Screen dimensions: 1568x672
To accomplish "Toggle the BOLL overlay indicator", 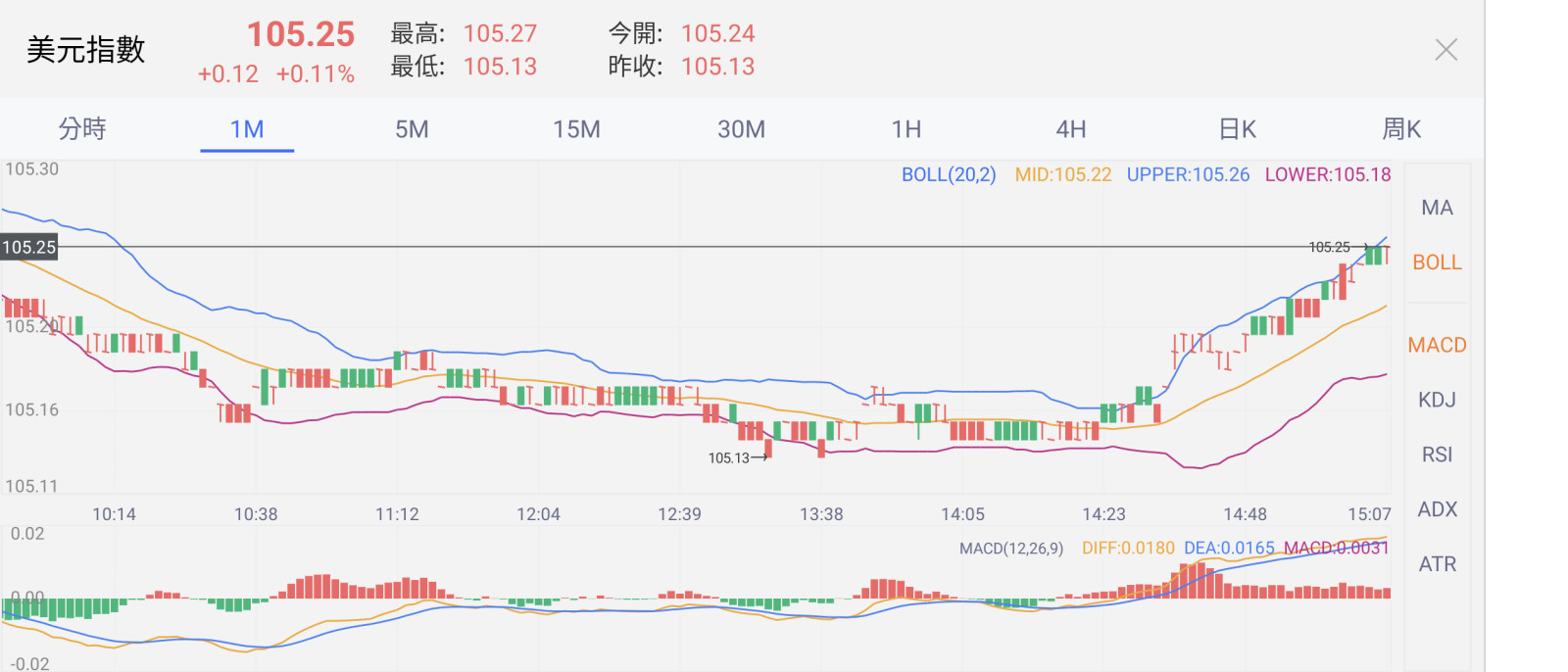I will pyautogui.click(x=1437, y=263).
